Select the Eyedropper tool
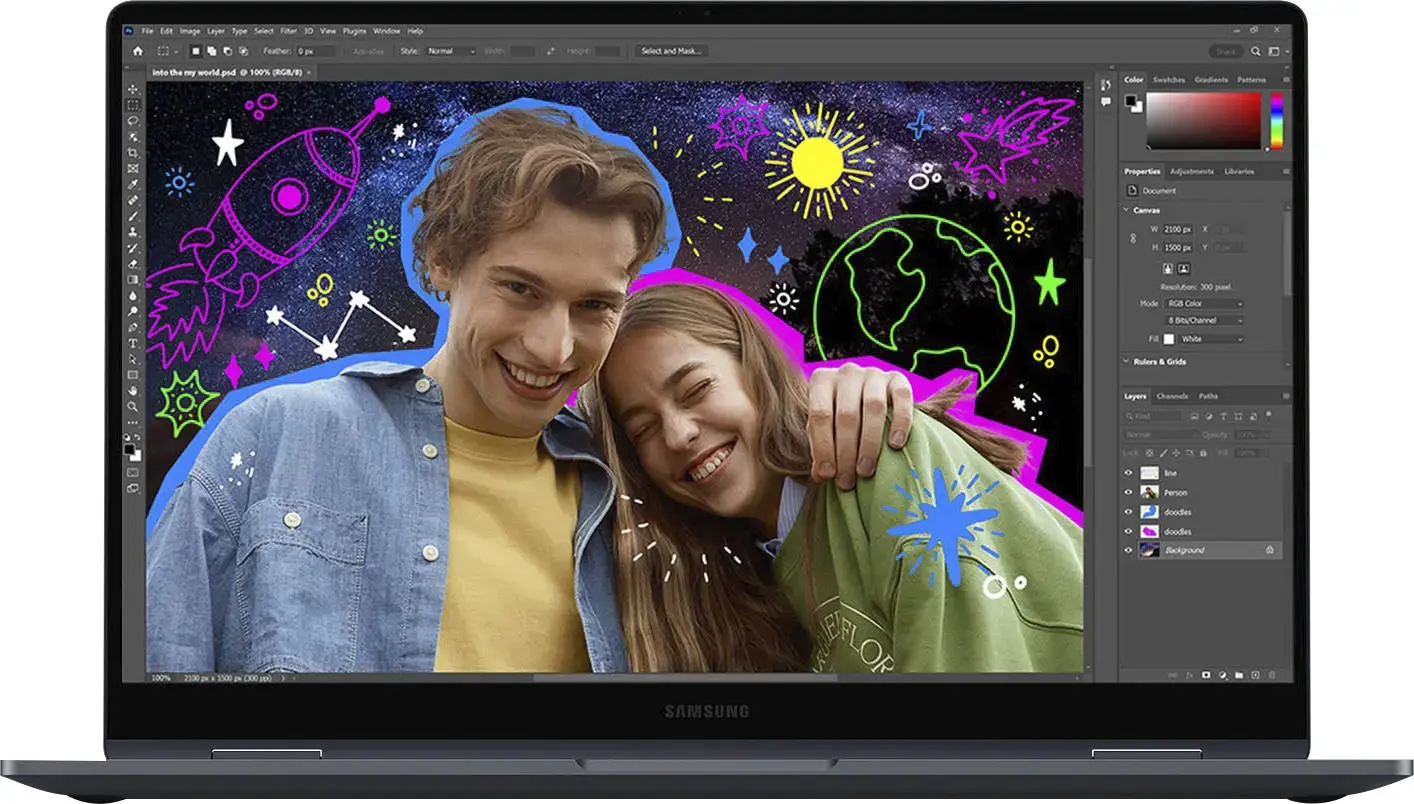The image size is (1414, 804). (134, 184)
